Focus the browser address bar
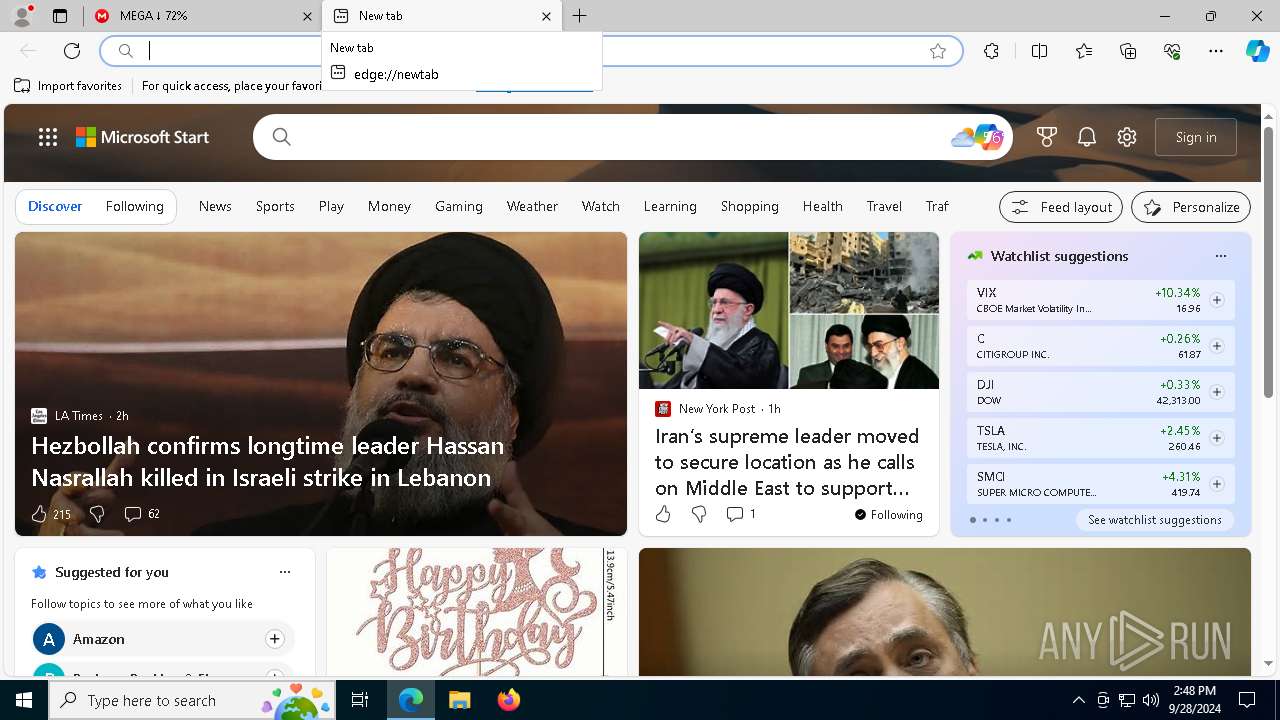The width and height of the screenshot is (1280, 720). click(x=530, y=51)
